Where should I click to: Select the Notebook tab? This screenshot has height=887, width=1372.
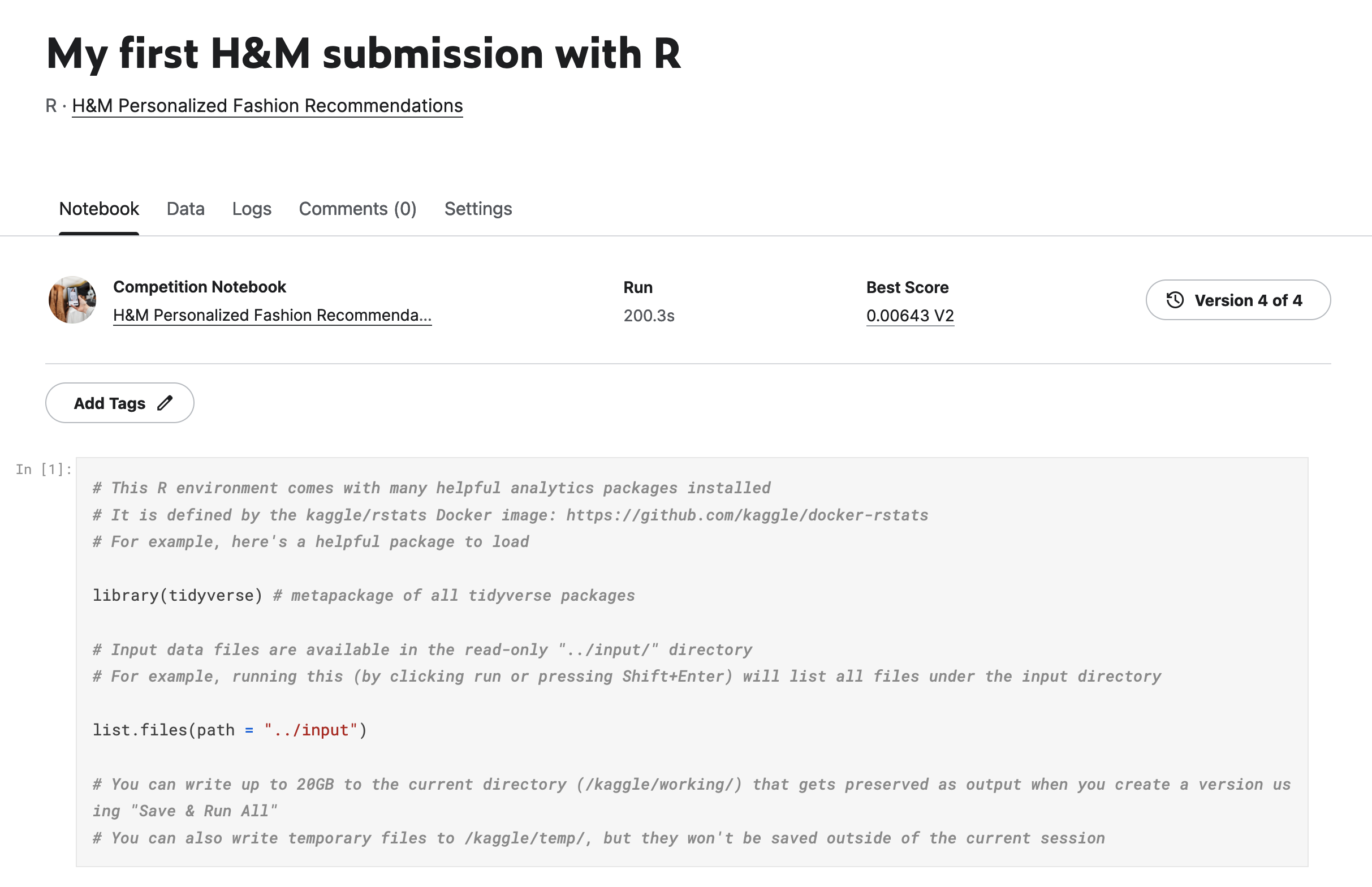(99, 209)
